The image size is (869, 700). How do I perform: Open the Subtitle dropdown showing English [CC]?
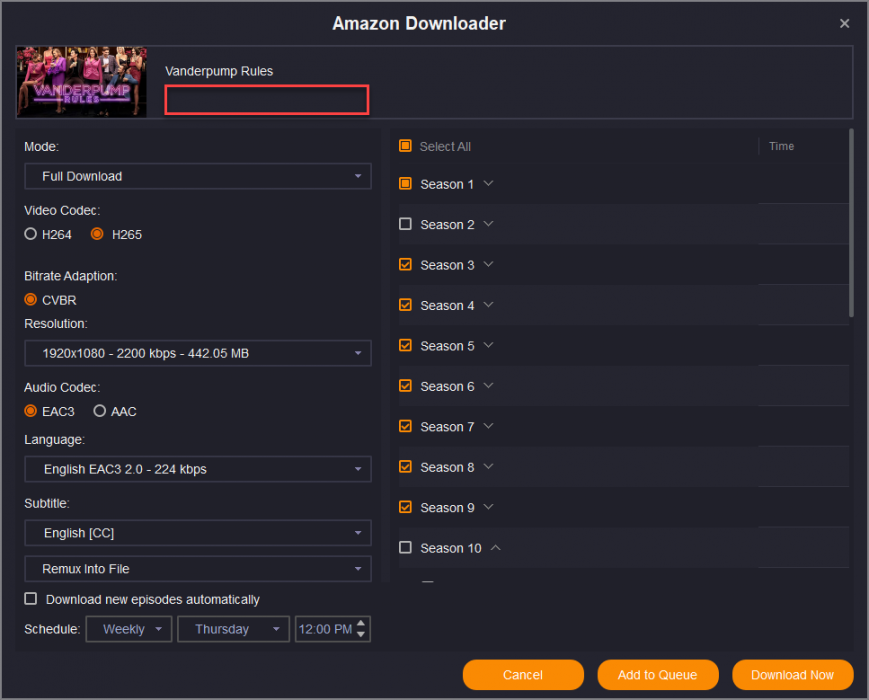pyautogui.click(x=198, y=533)
